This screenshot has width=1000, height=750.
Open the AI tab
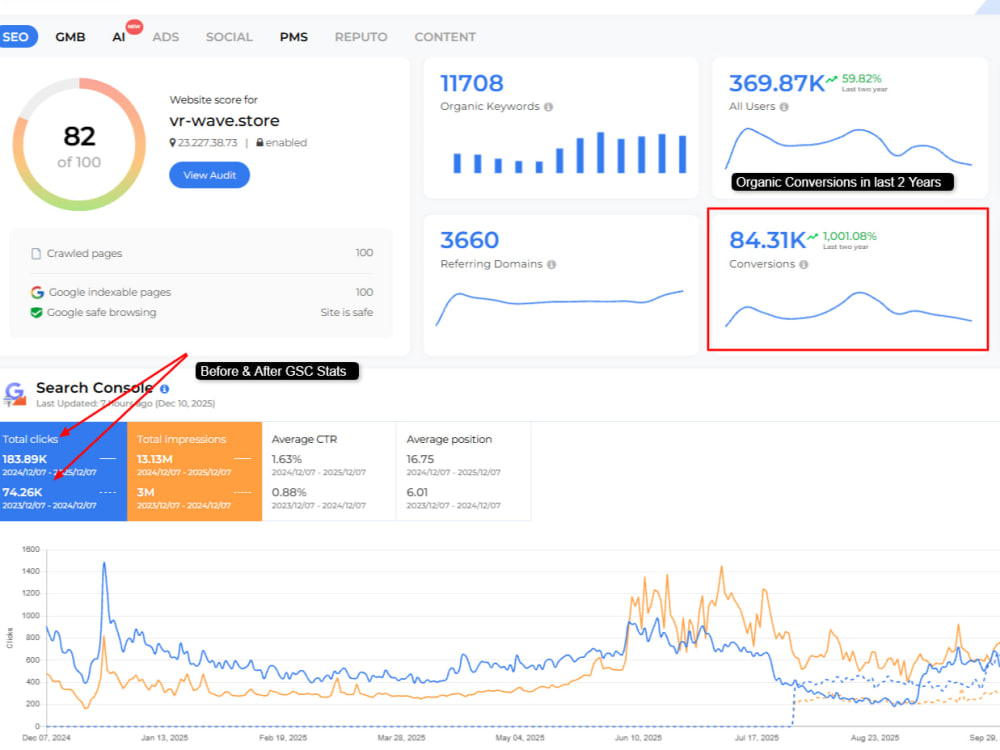click(119, 37)
